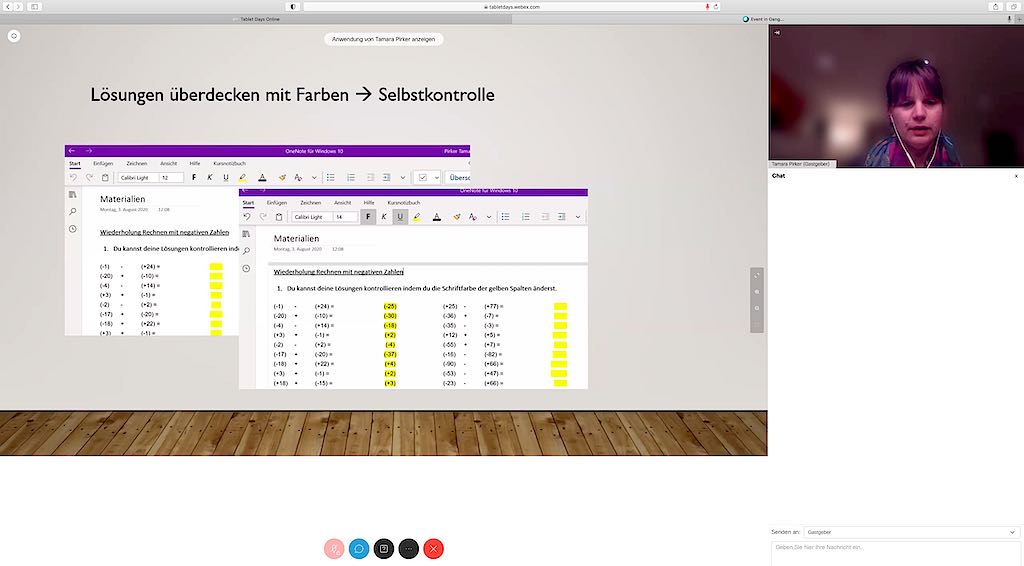Open the Safari share menu icon
The height and width of the screenshot is (566, 1024).
tap(995, 6)
